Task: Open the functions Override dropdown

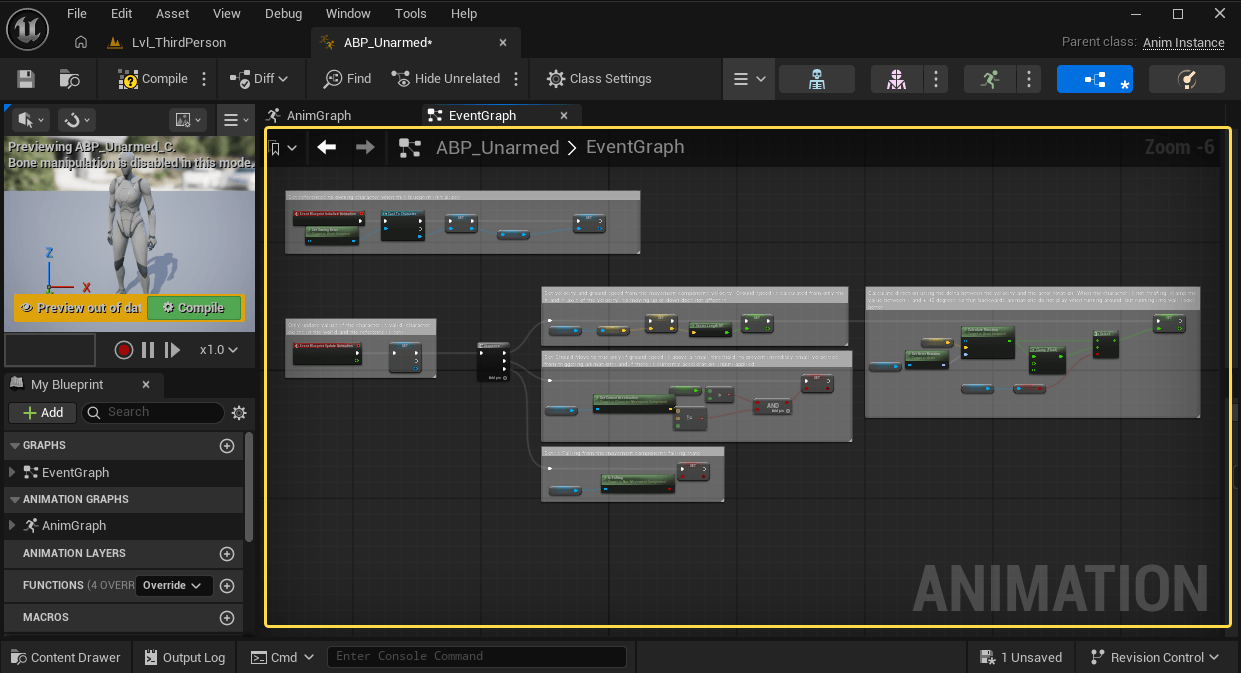Action: (x=174, y=586)
